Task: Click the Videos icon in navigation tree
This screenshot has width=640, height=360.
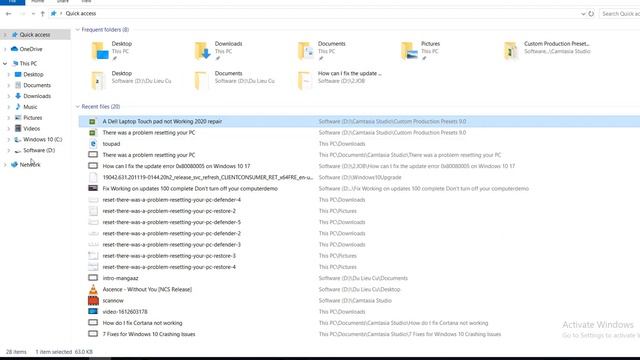Action: pos(18,129)
